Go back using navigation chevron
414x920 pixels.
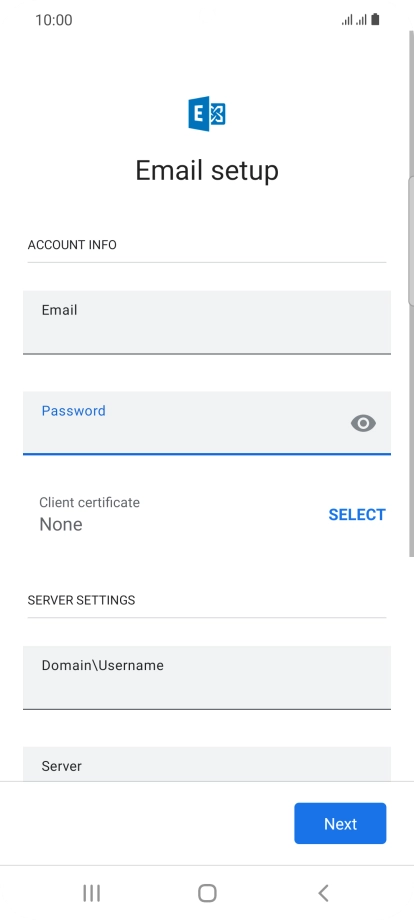tap(323, 893)
